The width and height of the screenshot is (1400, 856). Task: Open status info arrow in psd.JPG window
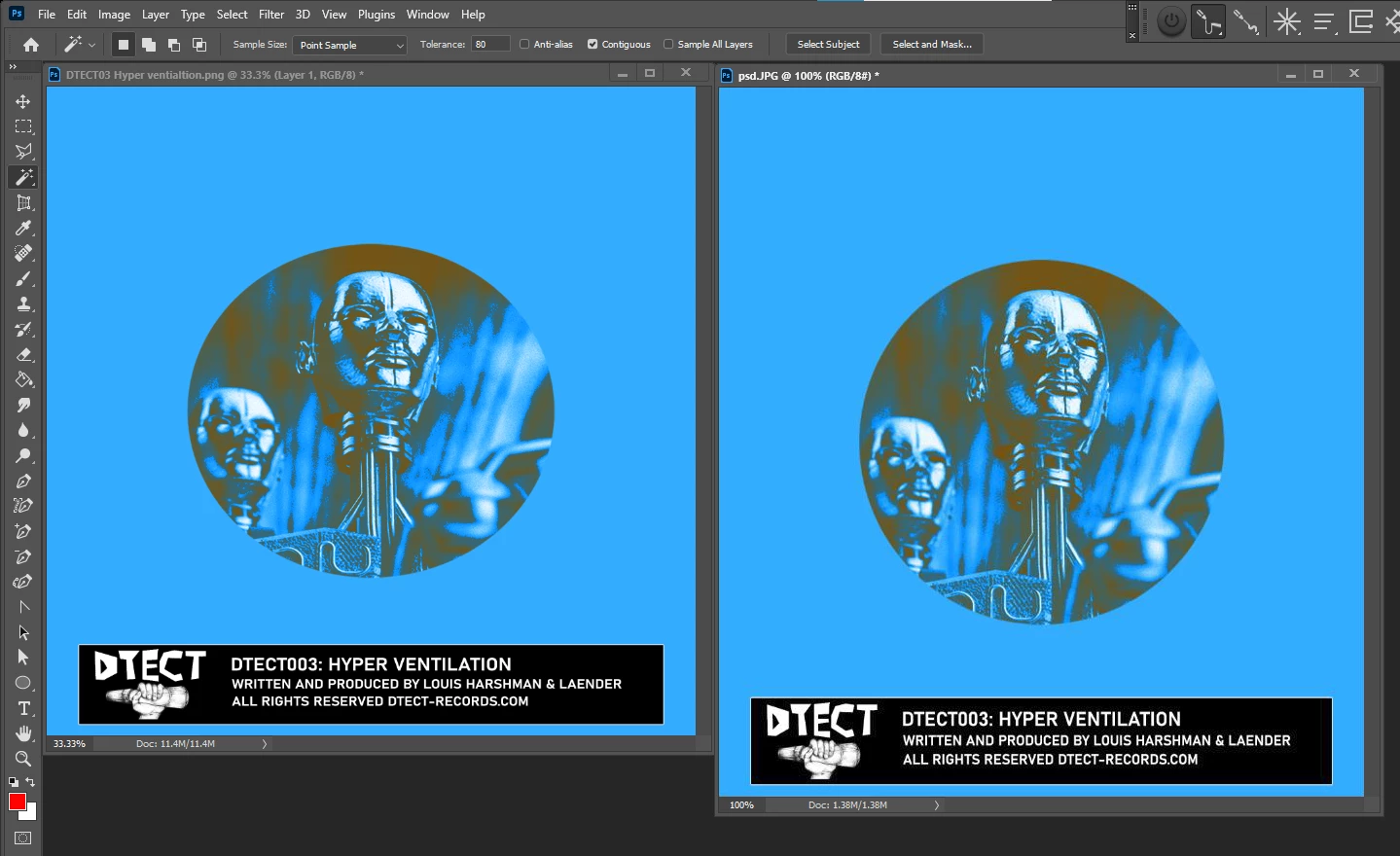[x=937, y=805]
